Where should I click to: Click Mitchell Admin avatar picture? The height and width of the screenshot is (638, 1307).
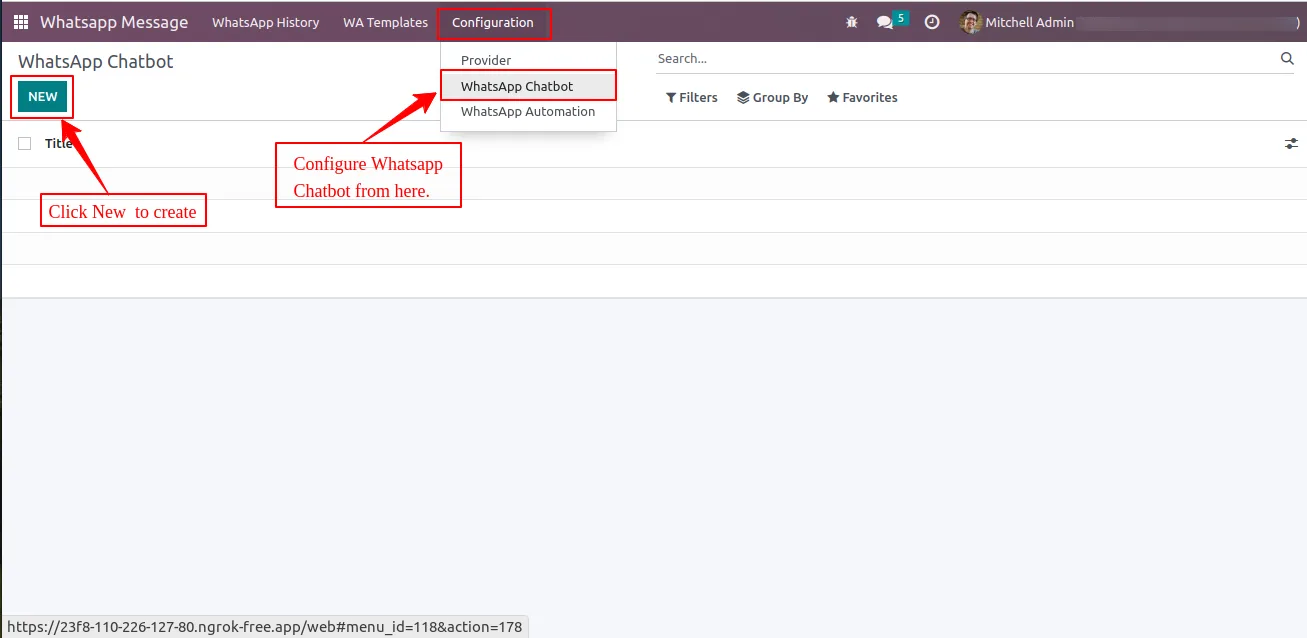point(970,22)
